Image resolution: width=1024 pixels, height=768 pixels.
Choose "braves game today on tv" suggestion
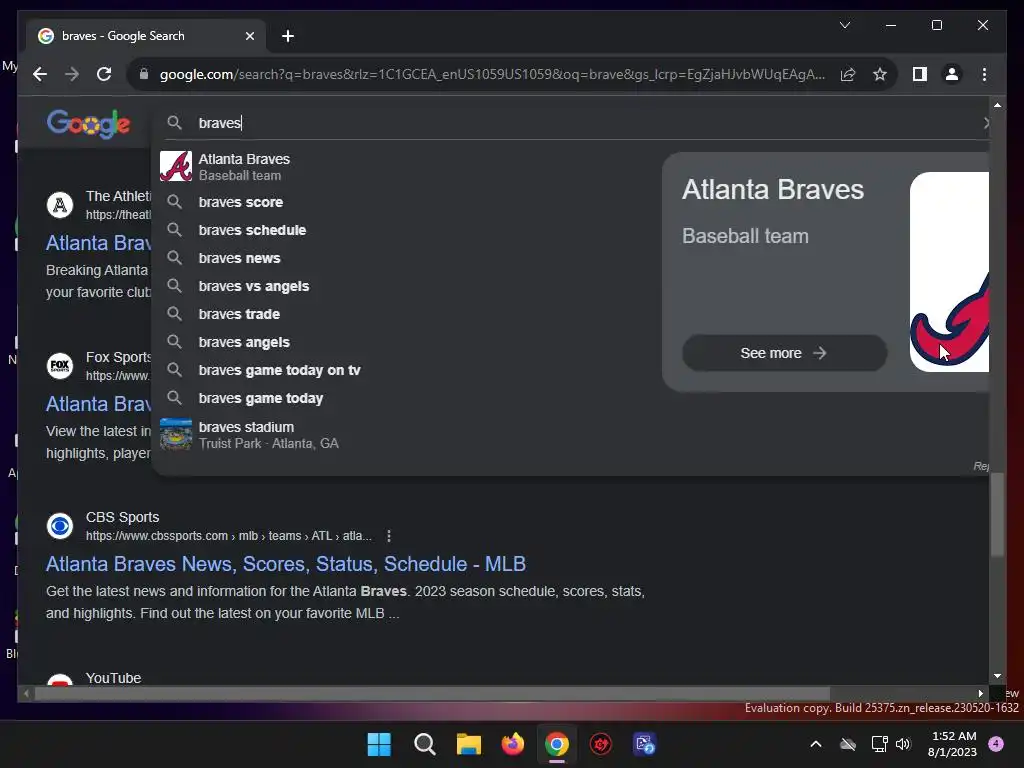pyautogui.click(x=406, y=370)
